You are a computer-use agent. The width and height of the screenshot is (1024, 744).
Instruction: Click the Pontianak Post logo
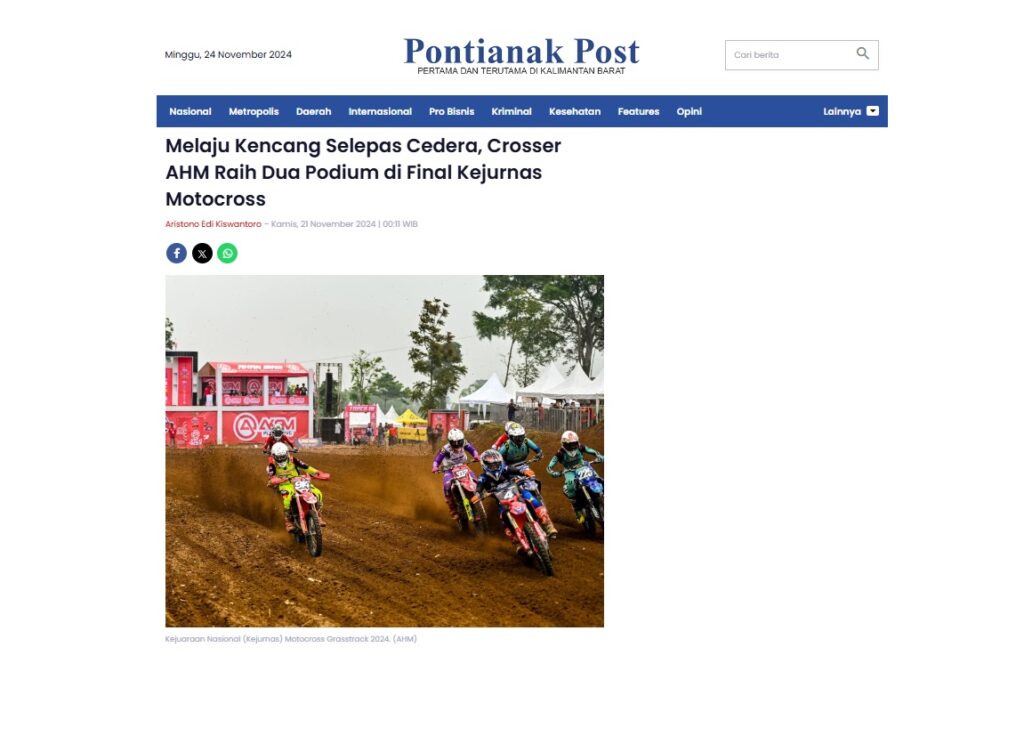(521, 56)
